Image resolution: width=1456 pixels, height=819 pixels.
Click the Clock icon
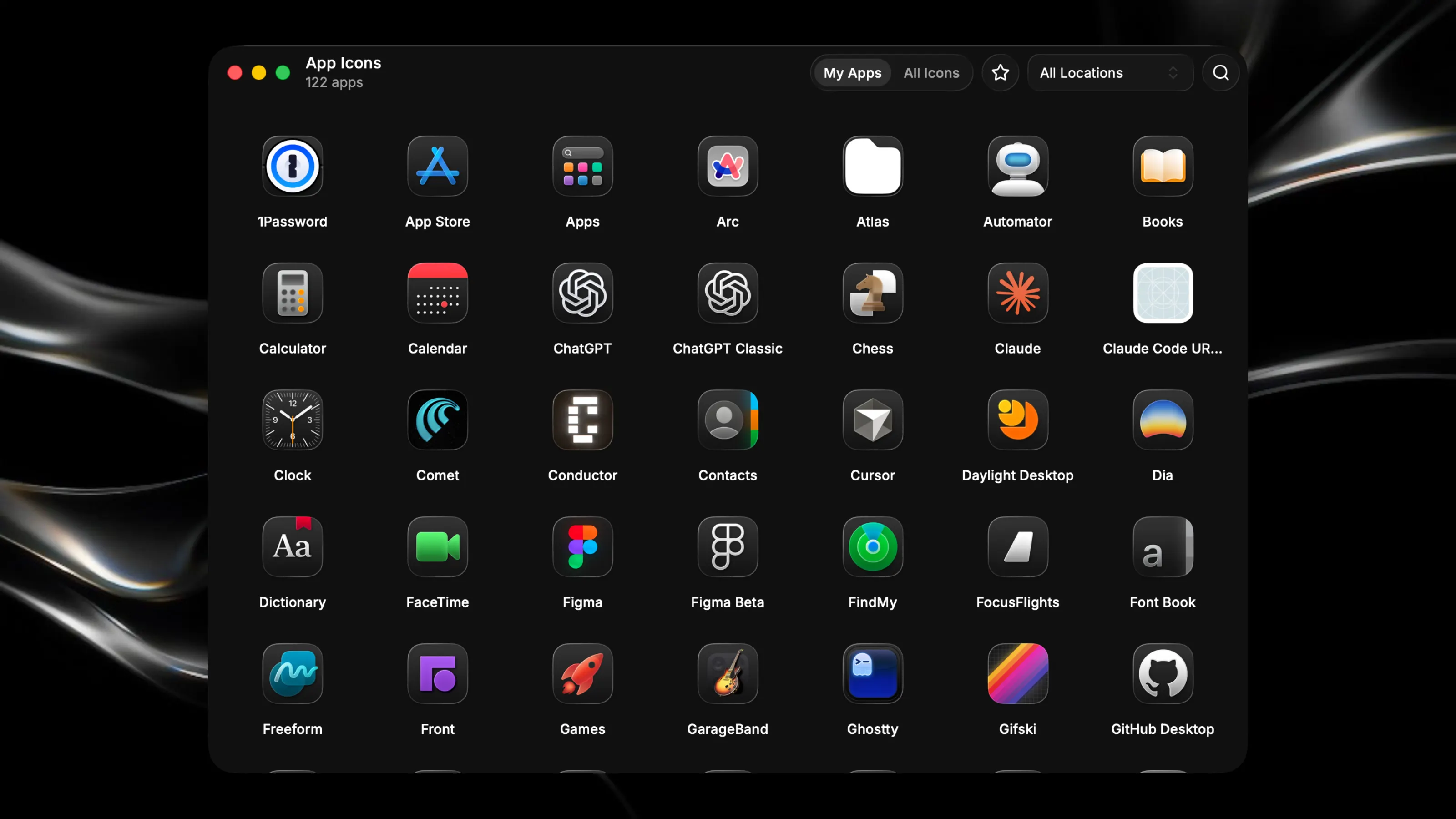coord(292,420)
